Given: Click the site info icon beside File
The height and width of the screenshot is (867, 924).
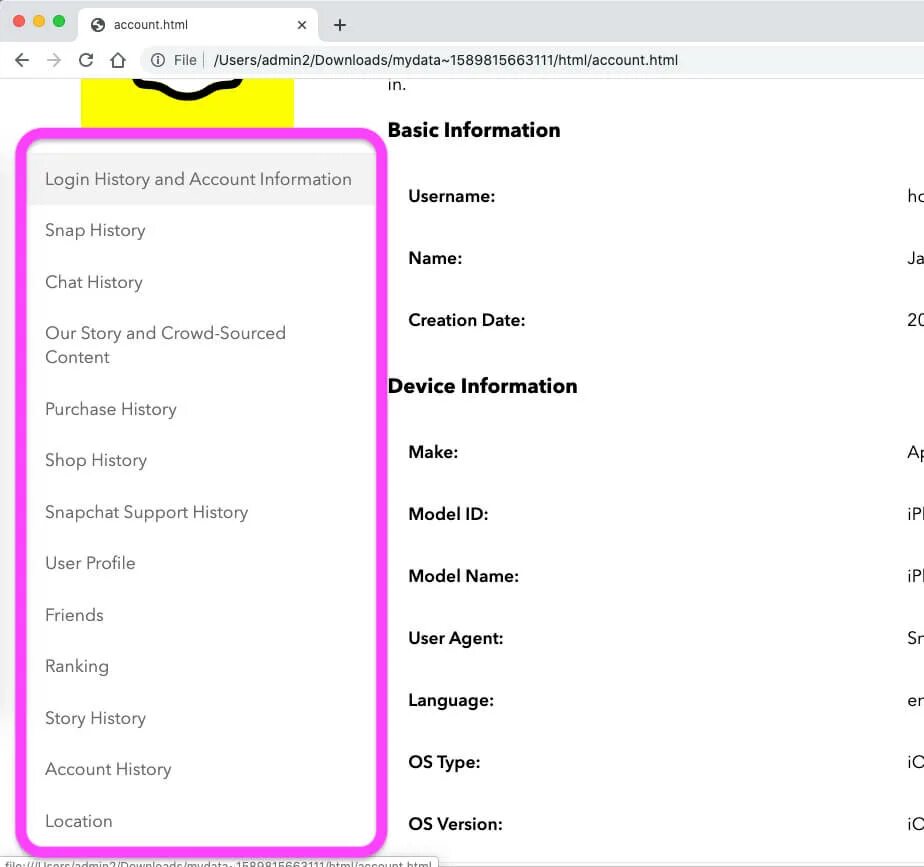Looking at the screenshot, I should [157, 60].
